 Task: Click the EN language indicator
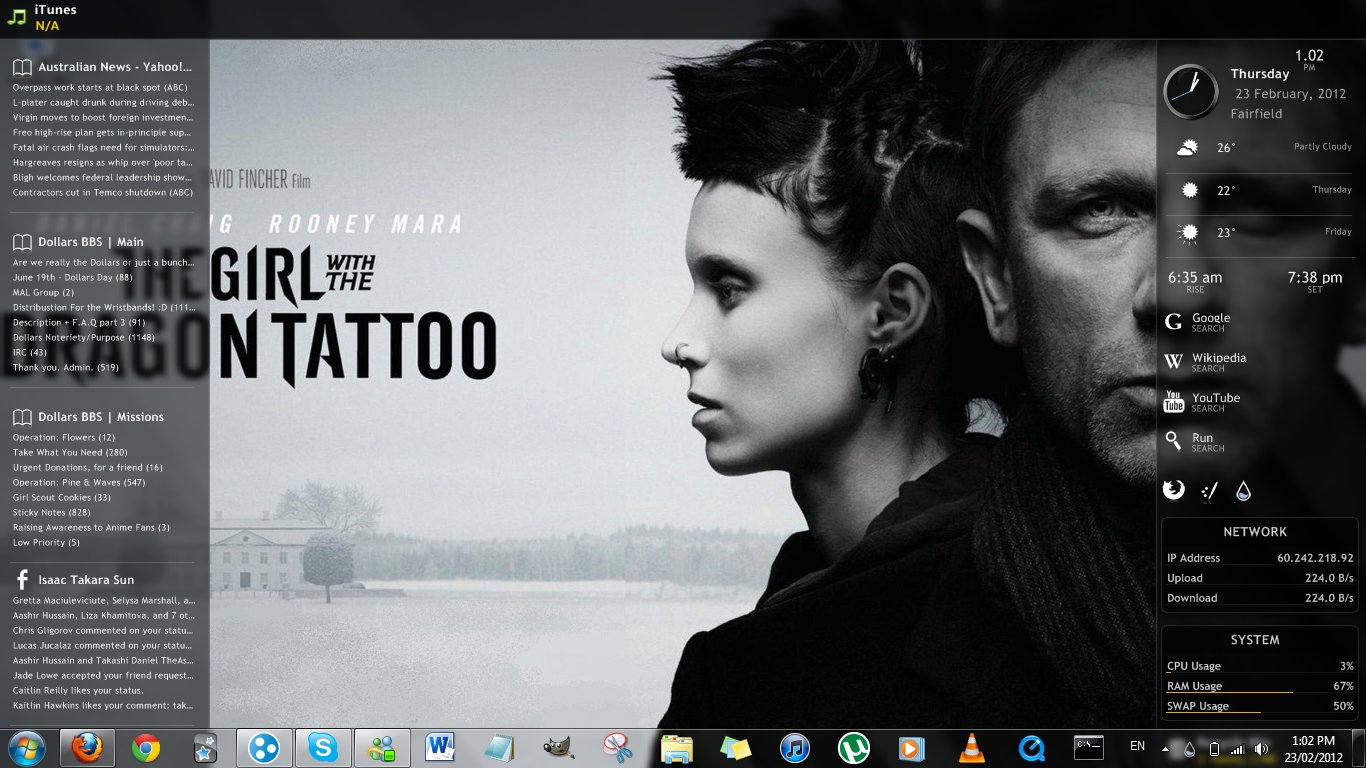coord(1137,746)
